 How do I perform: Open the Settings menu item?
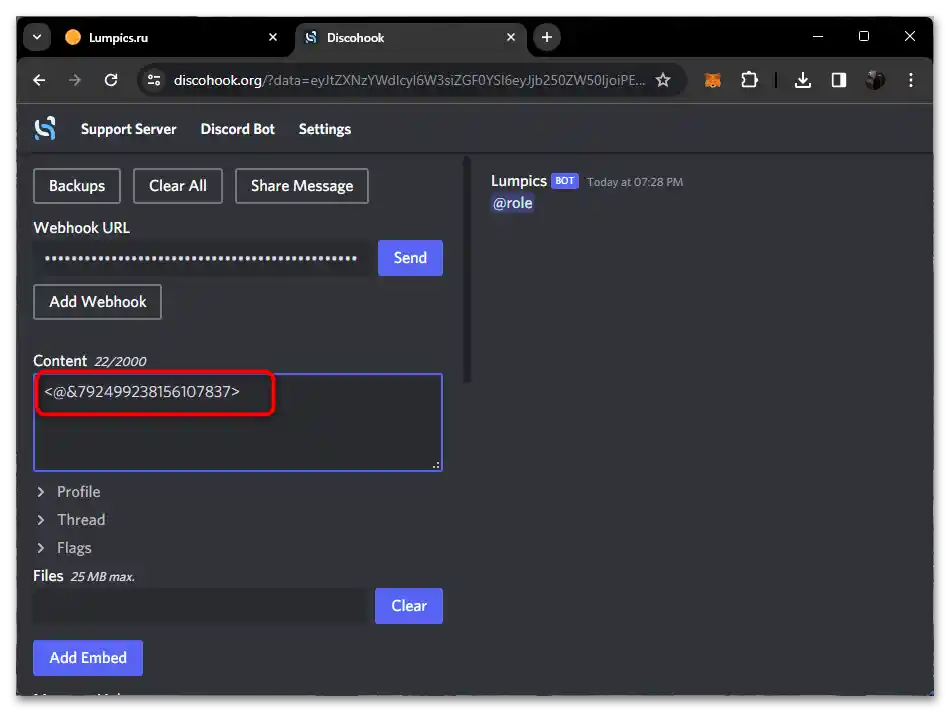324,129
